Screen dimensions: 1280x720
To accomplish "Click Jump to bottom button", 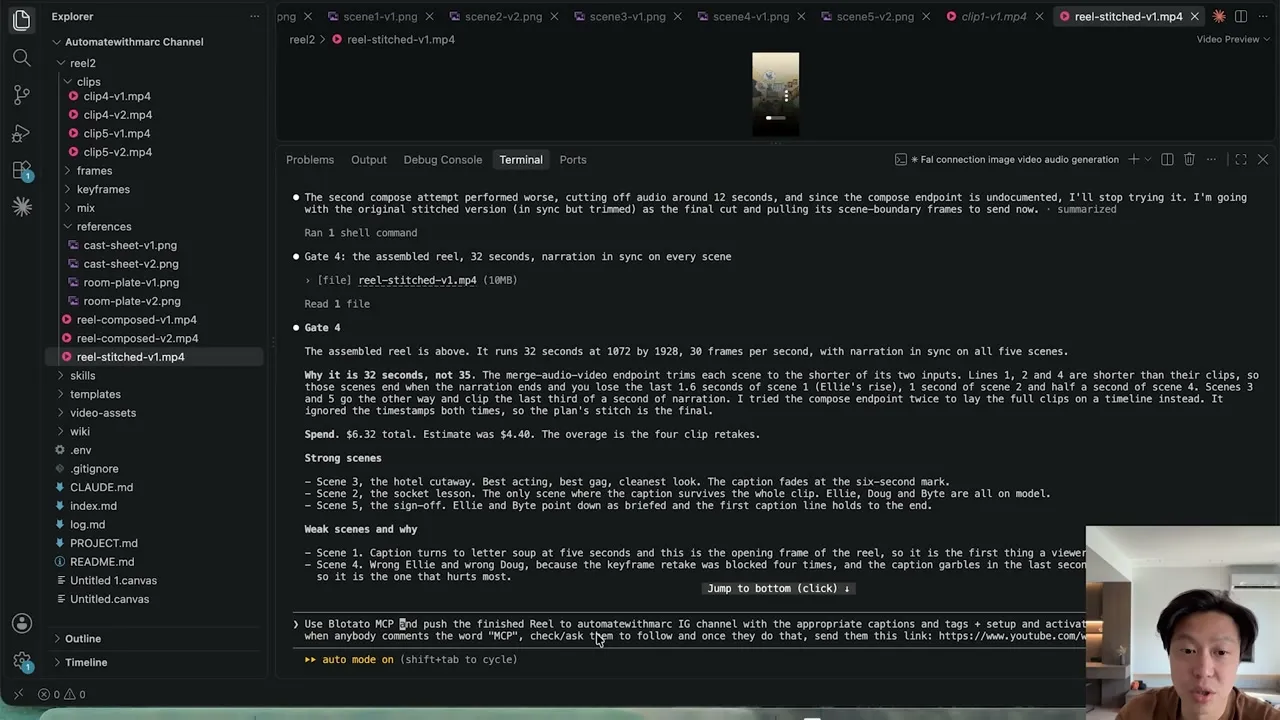I will tap(778, 589).
